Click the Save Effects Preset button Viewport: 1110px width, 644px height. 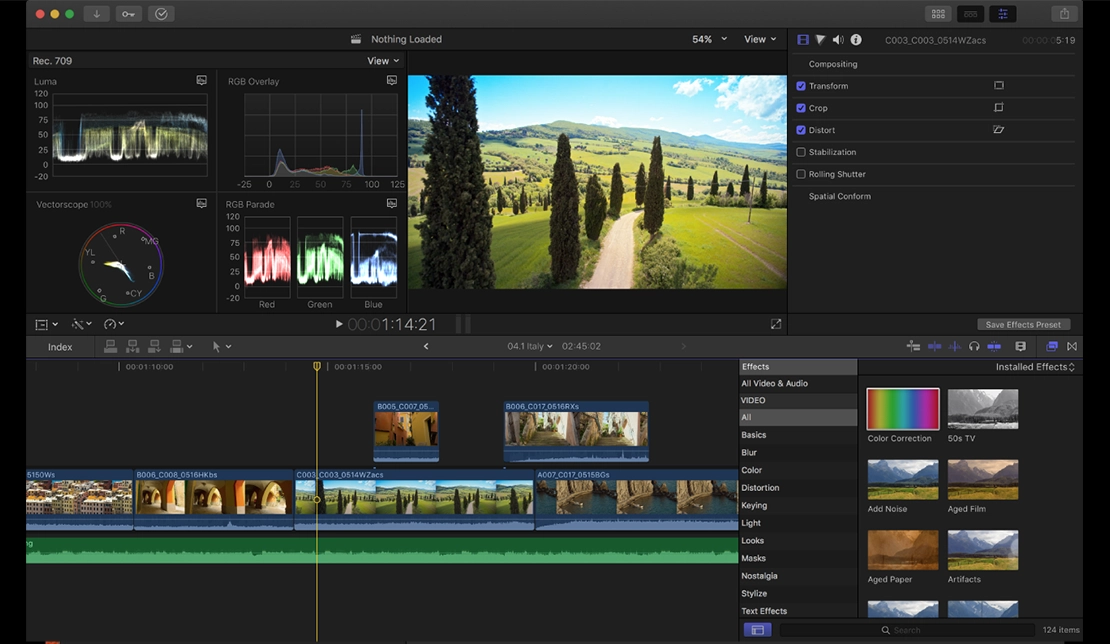1023,325
